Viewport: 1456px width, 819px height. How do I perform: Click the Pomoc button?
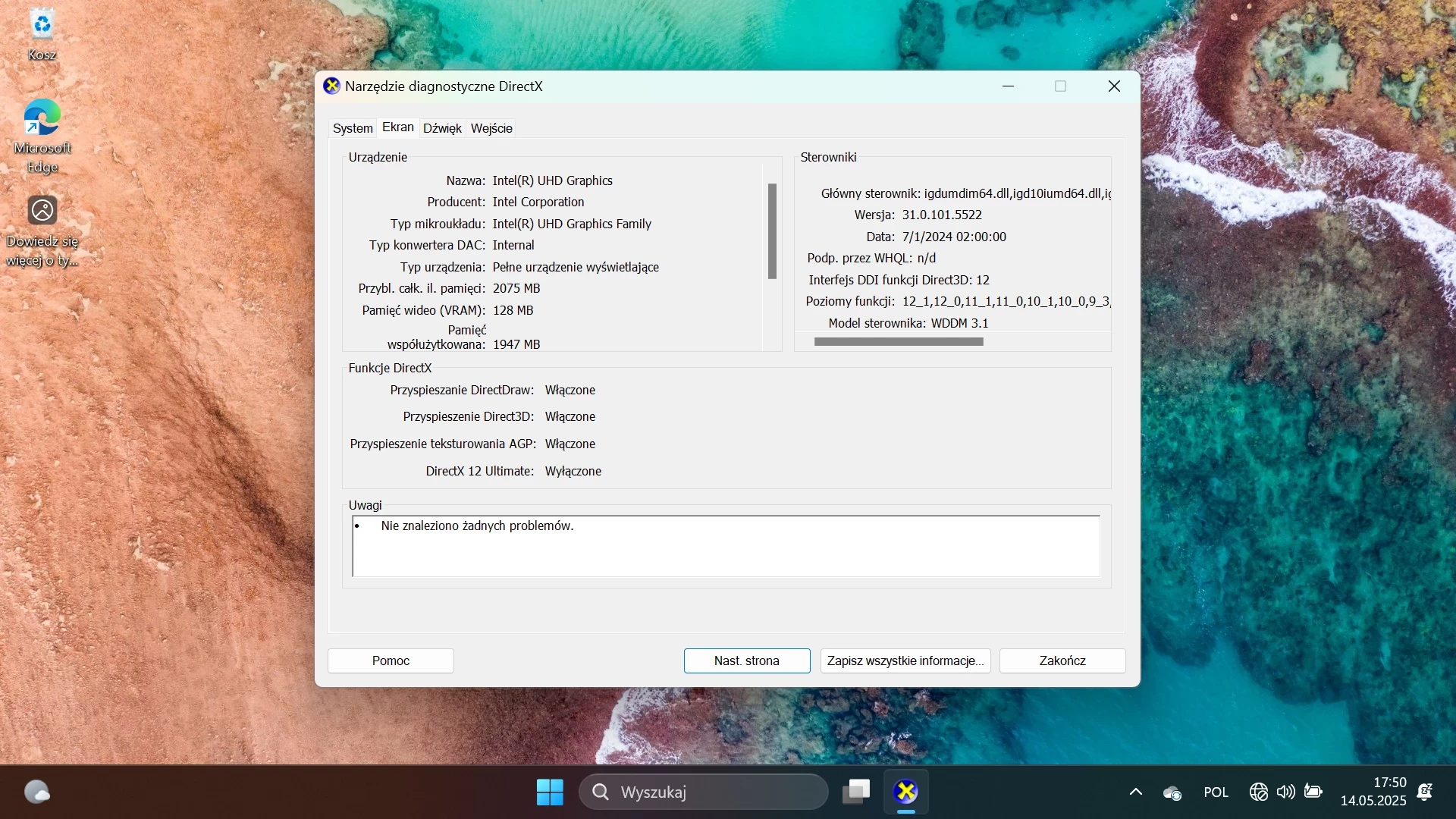coord(391,661)
